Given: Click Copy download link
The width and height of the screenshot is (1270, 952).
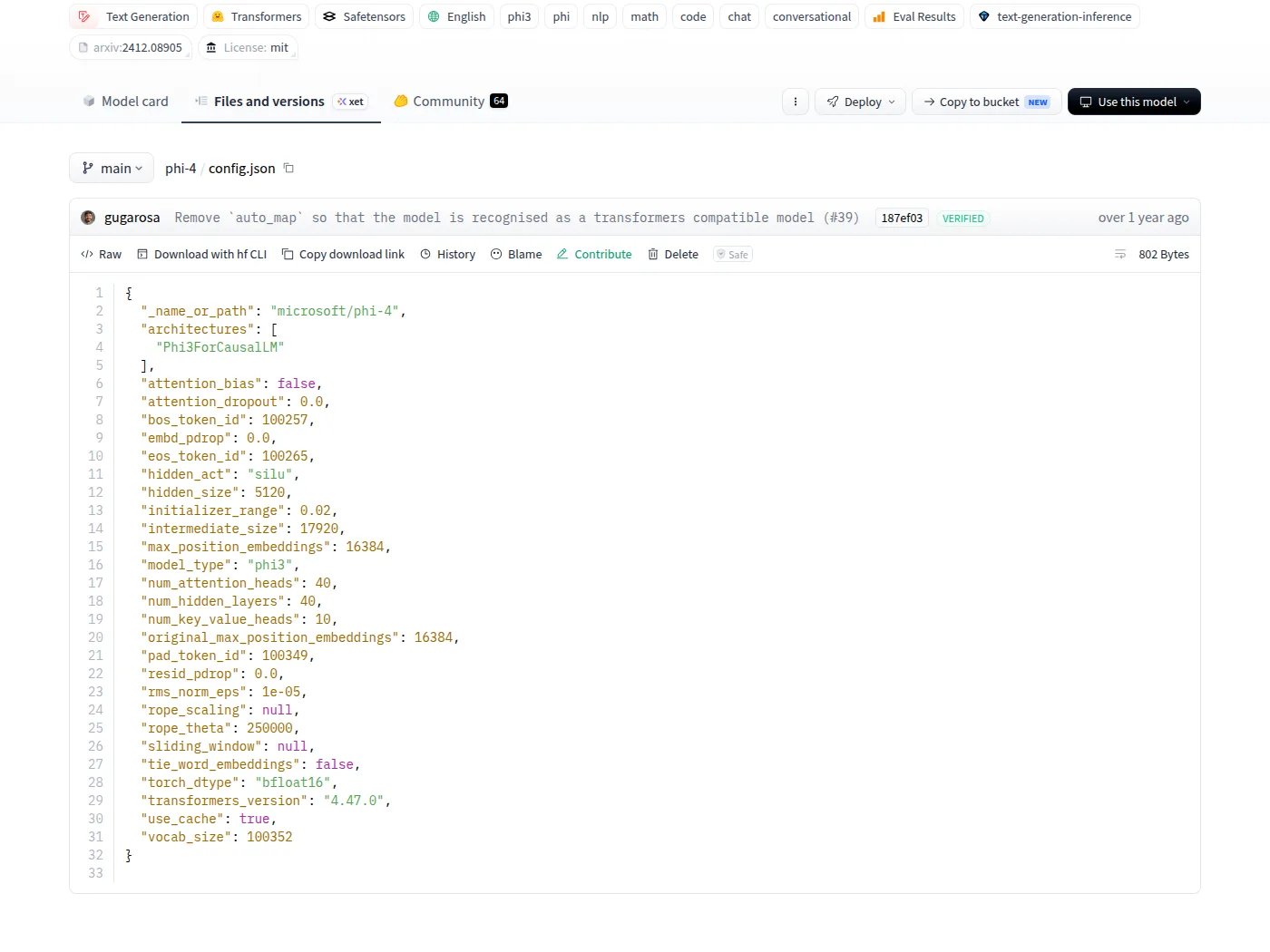Looking at the screenshot, I should coord(343,254).
